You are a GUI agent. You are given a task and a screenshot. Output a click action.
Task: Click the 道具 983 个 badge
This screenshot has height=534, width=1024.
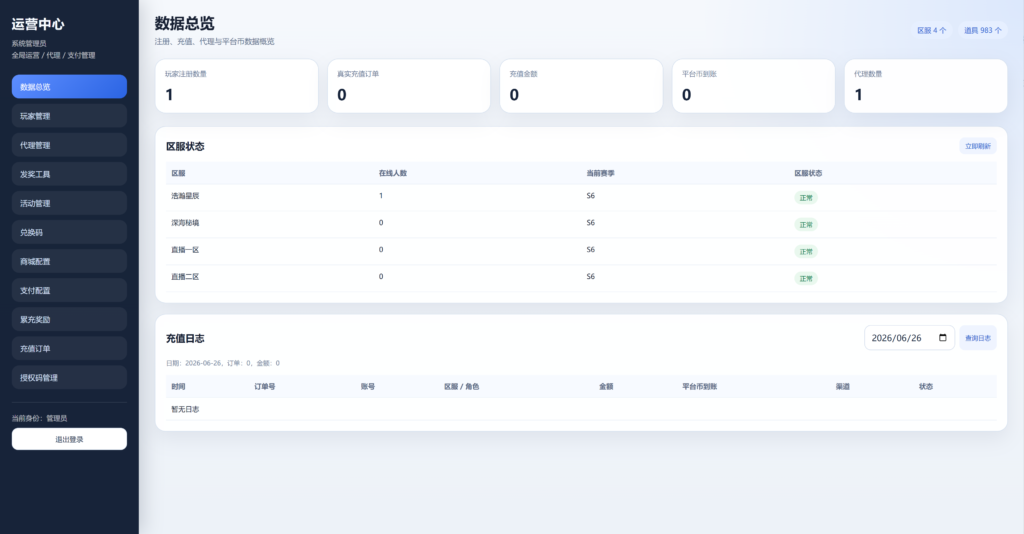point(982,30)
